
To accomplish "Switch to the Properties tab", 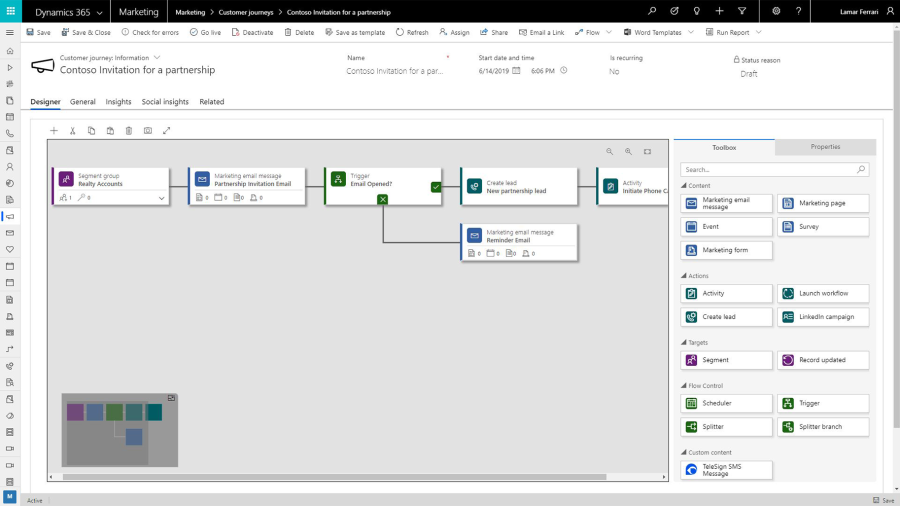I will [x=825, y=147].
